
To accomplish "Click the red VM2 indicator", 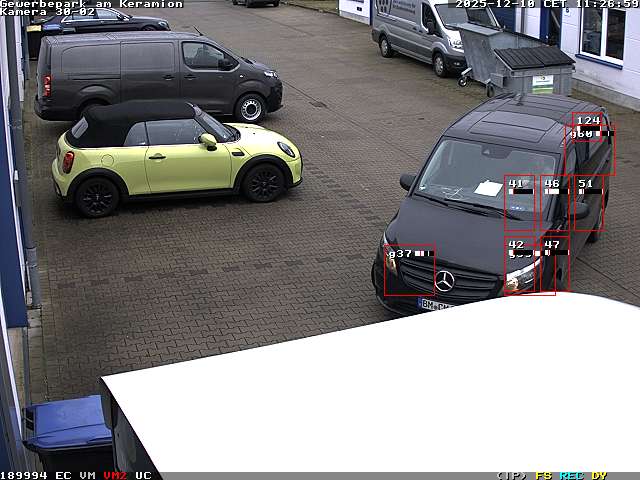I will click(x=115, y=475).
